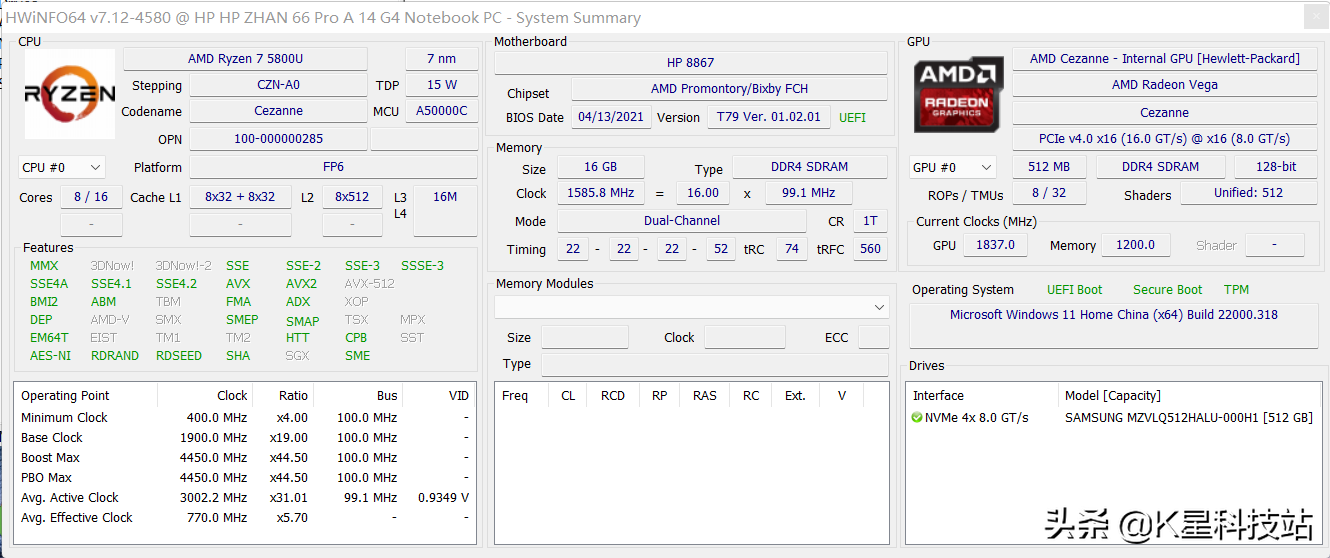1330x558 pixels.
Task: Click the AMD Radeon Graphics logo
Action: pyautogui.click(x=959, y=95)
